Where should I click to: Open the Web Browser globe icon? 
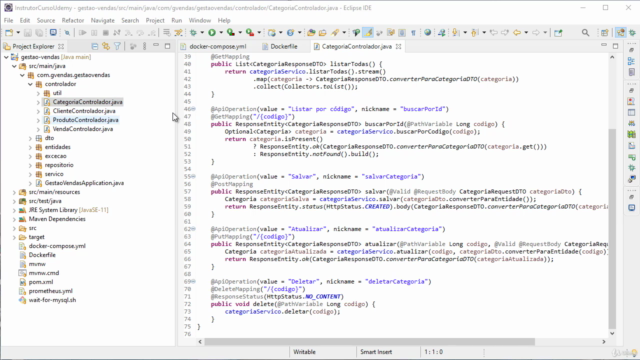(427, 33)
